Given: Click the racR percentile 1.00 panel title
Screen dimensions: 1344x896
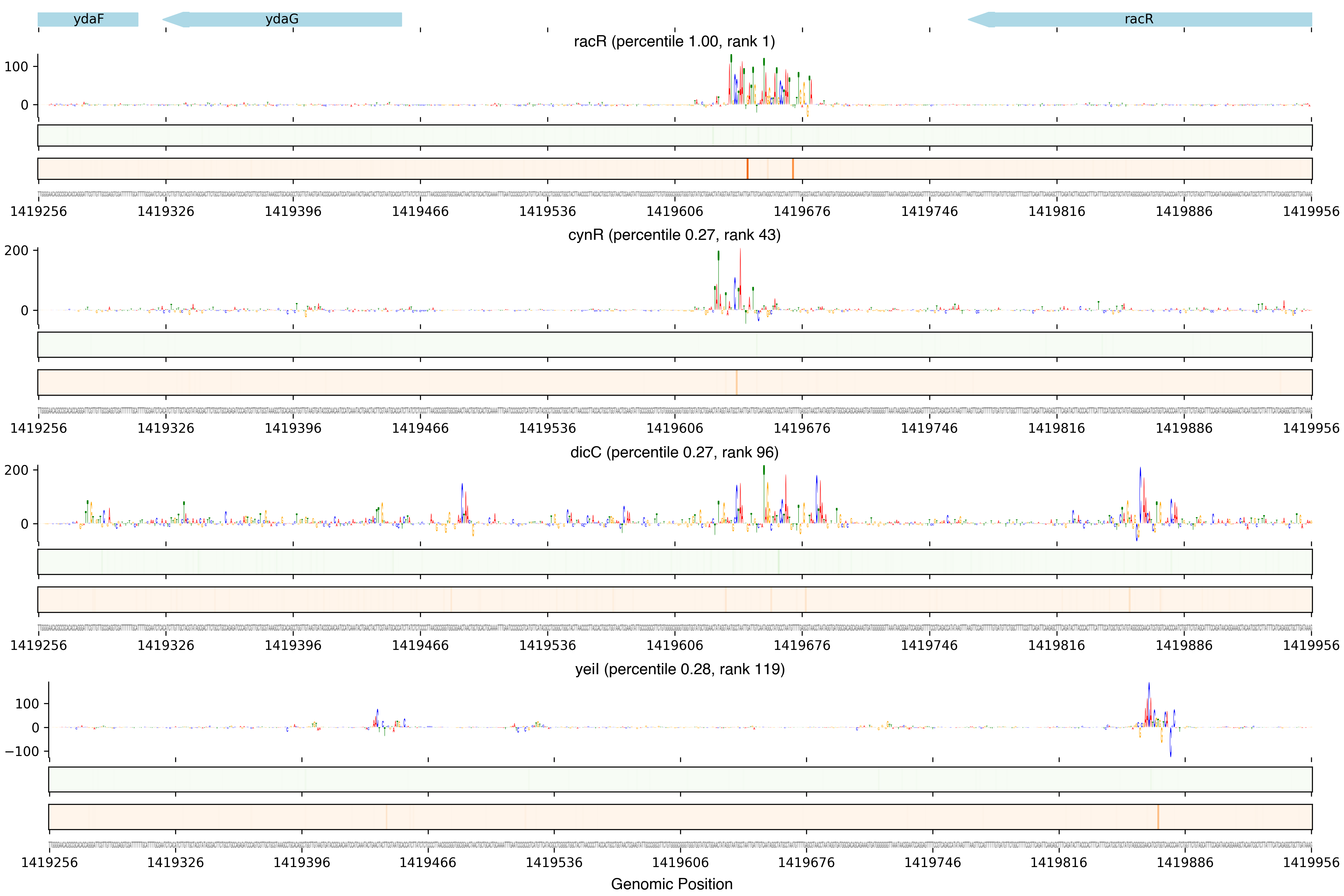Looking at the screenshot, I should (674, 42).
